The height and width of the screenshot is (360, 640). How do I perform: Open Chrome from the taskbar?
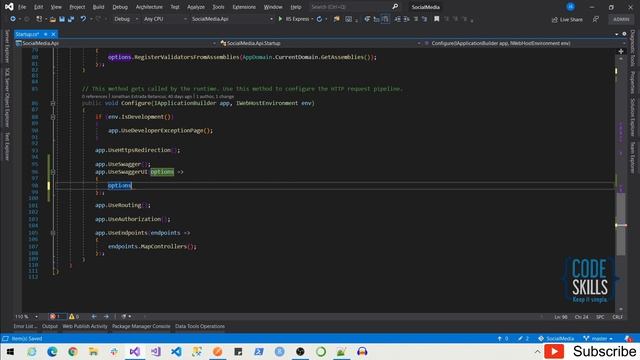tap(73, 351)
